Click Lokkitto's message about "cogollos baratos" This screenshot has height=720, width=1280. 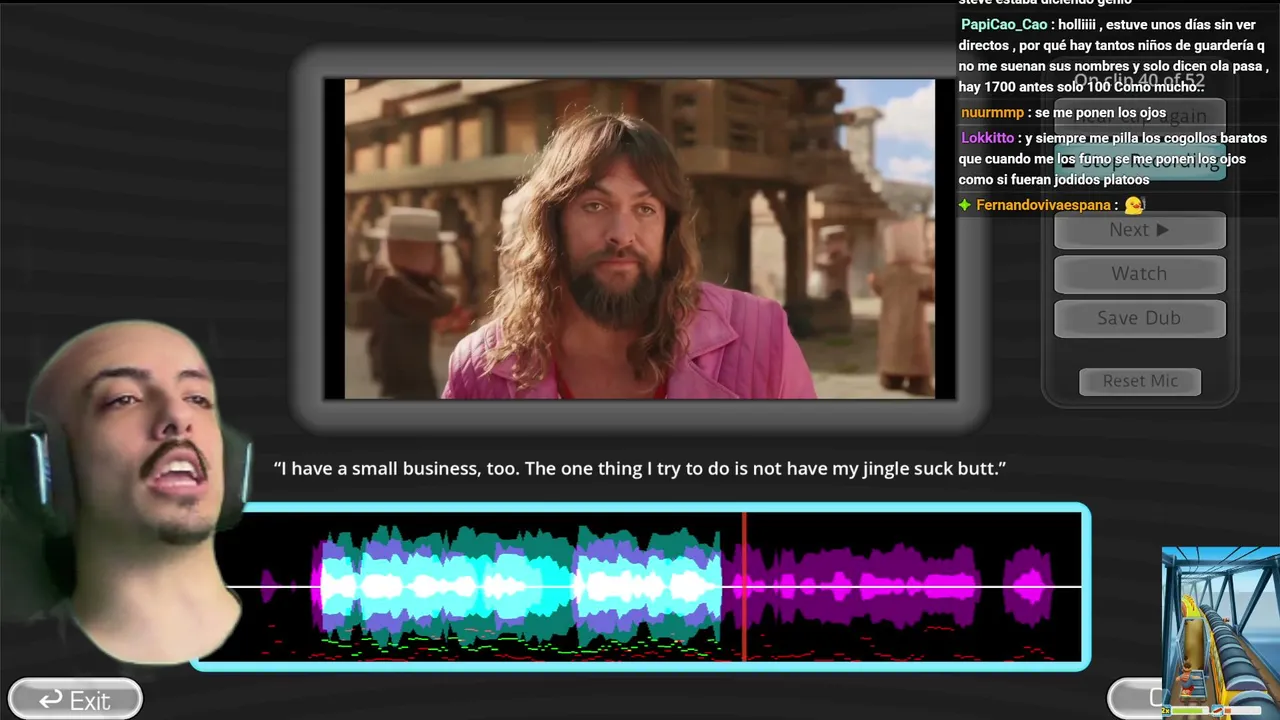point(1113,159)
